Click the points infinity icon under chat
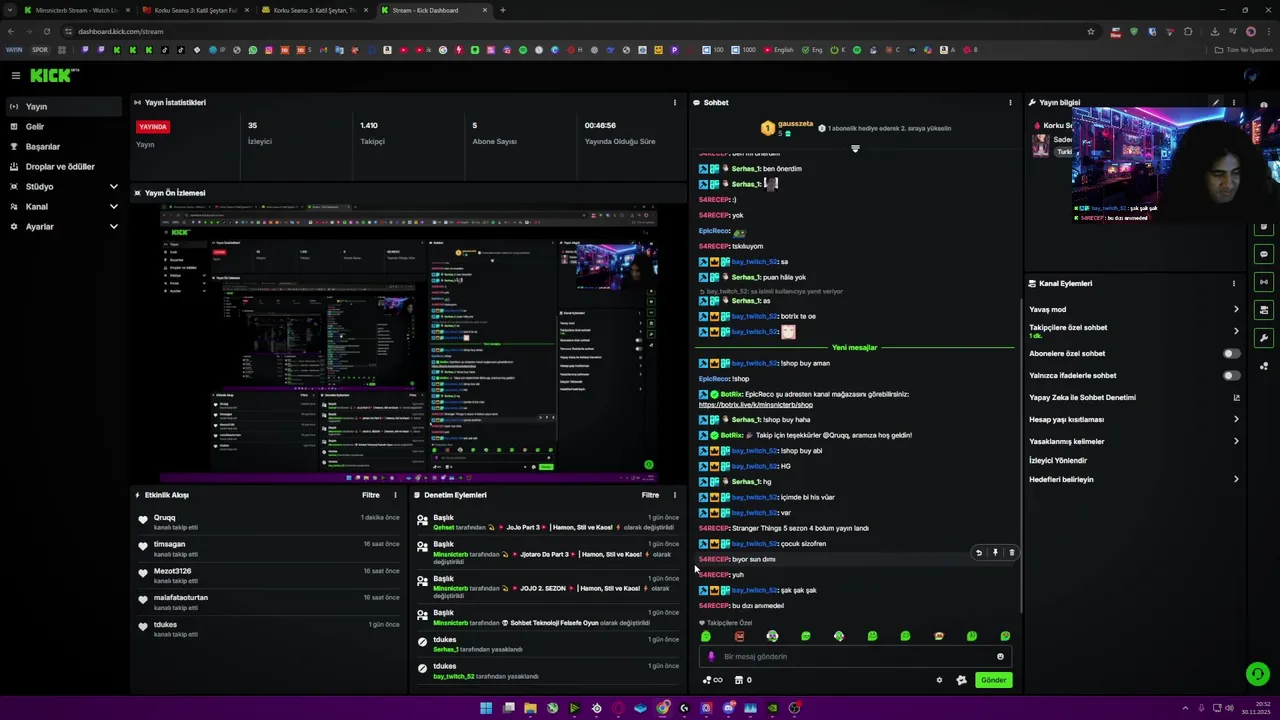1280x720 pixels. pos(712,680)
